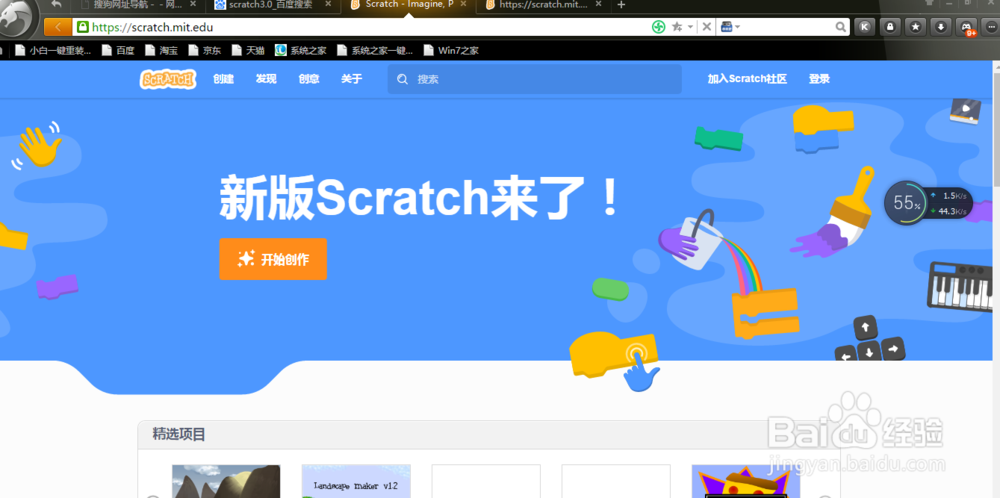Click the 登录 sign-in link
1000x498 pixels.
pyautogui.click(x=820, y=79)
